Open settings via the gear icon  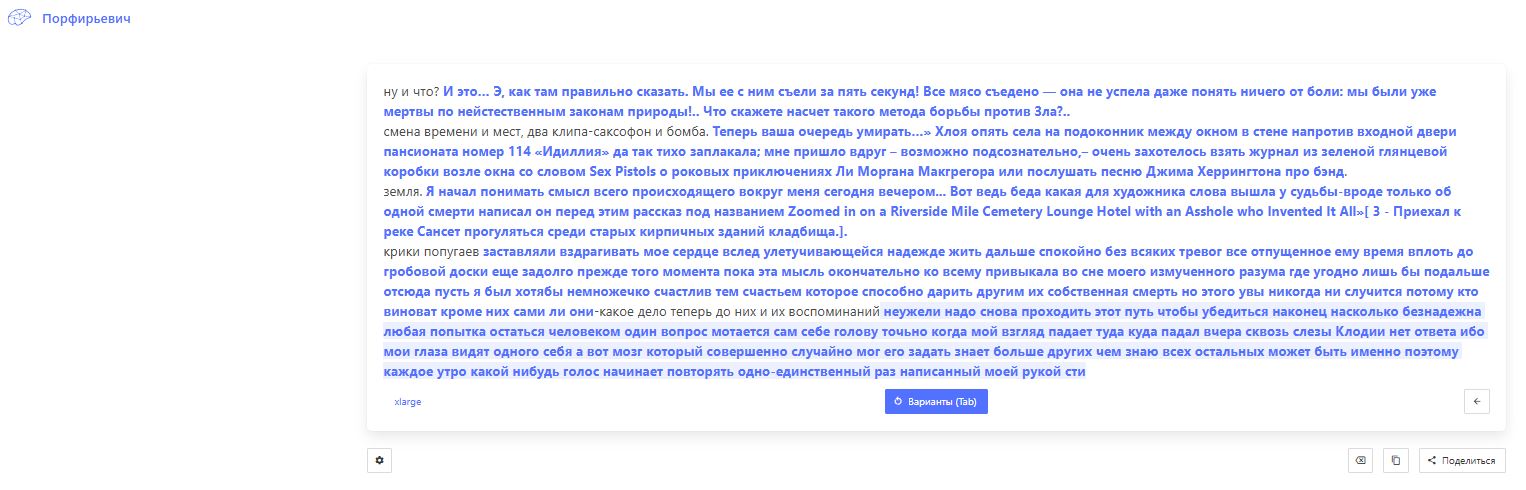[x=379, y=460]
